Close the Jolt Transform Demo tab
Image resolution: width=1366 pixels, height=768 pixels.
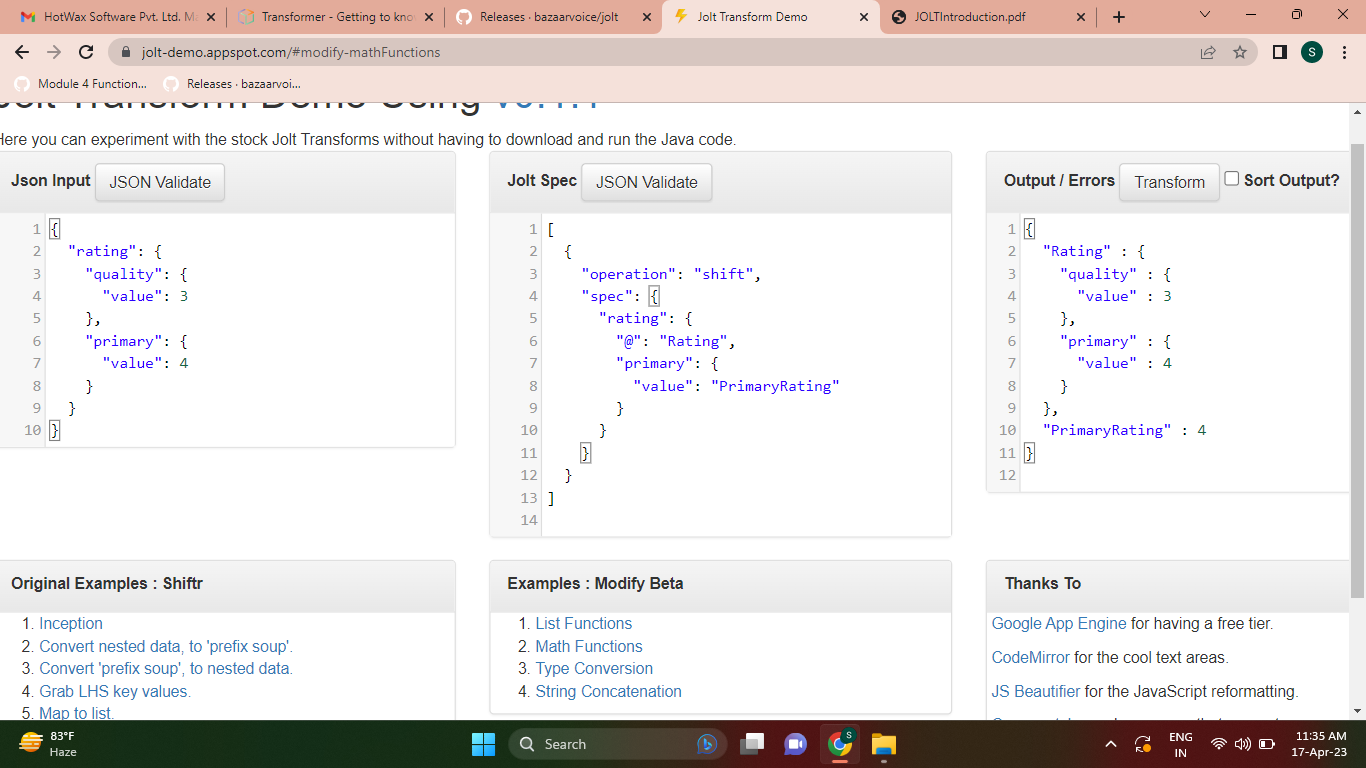[864, 17]
